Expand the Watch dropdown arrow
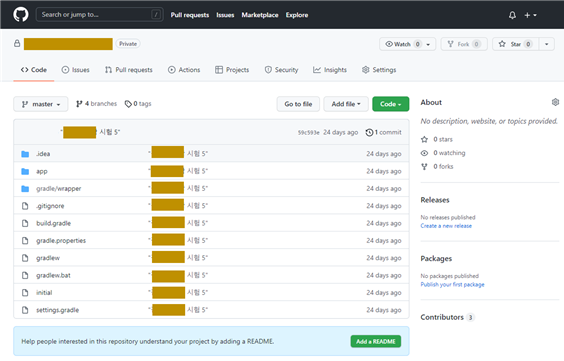The width and height of the screenshot is (564, 361). click(x=428, y=44)
